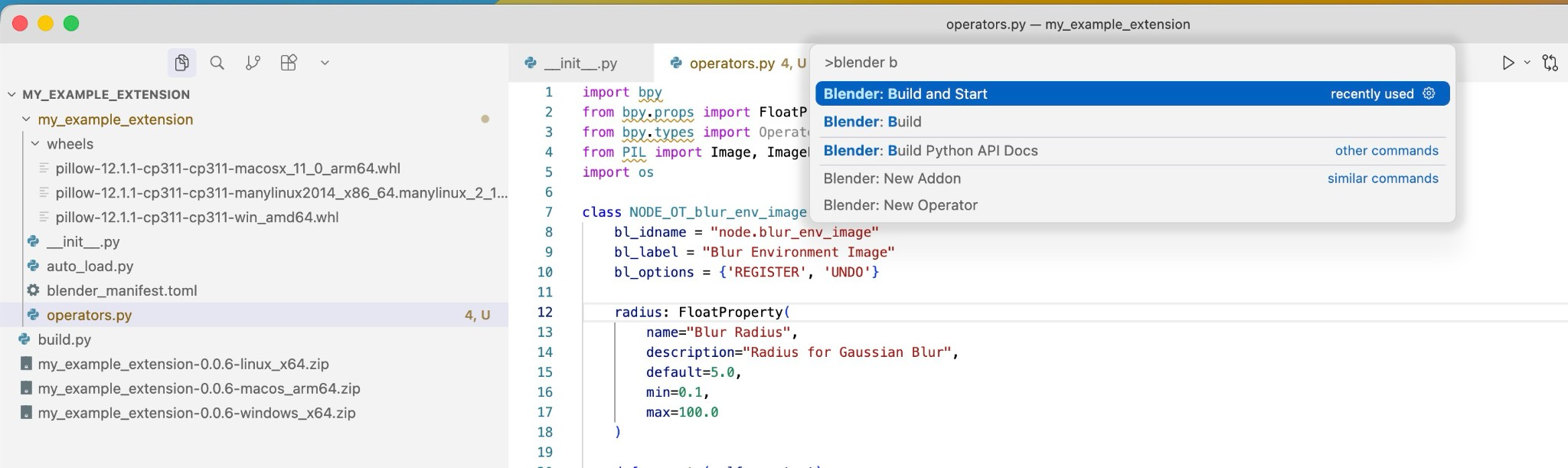1568x468 pixels.
Task: Click archive icon beside windows_x64.zip
Action: point(25,413)
